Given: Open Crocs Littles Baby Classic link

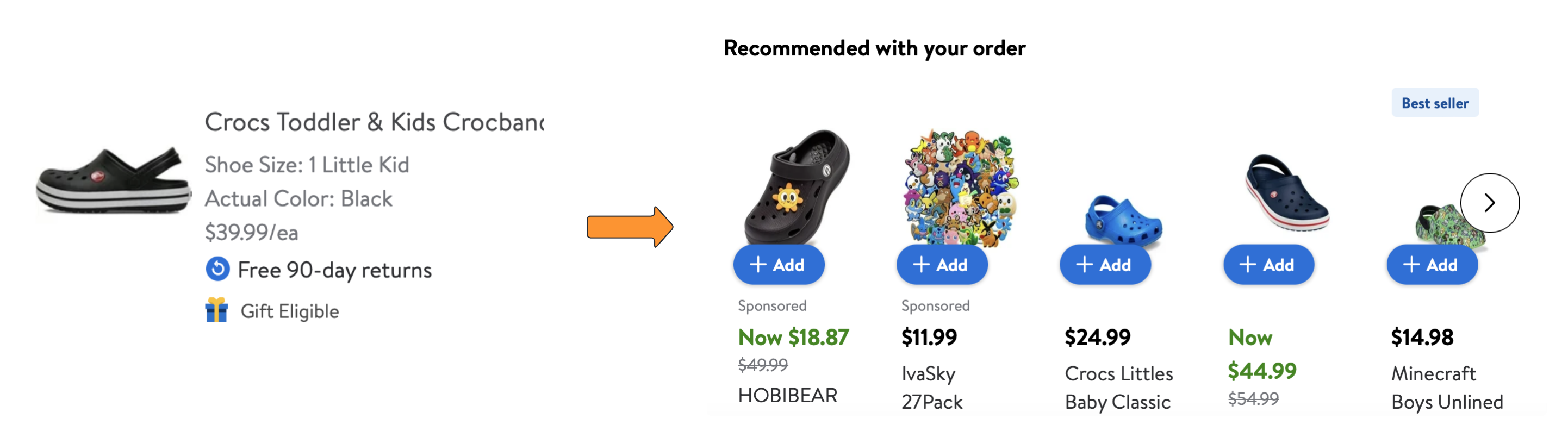Looking at the screenshot, I should [1118, 388].
